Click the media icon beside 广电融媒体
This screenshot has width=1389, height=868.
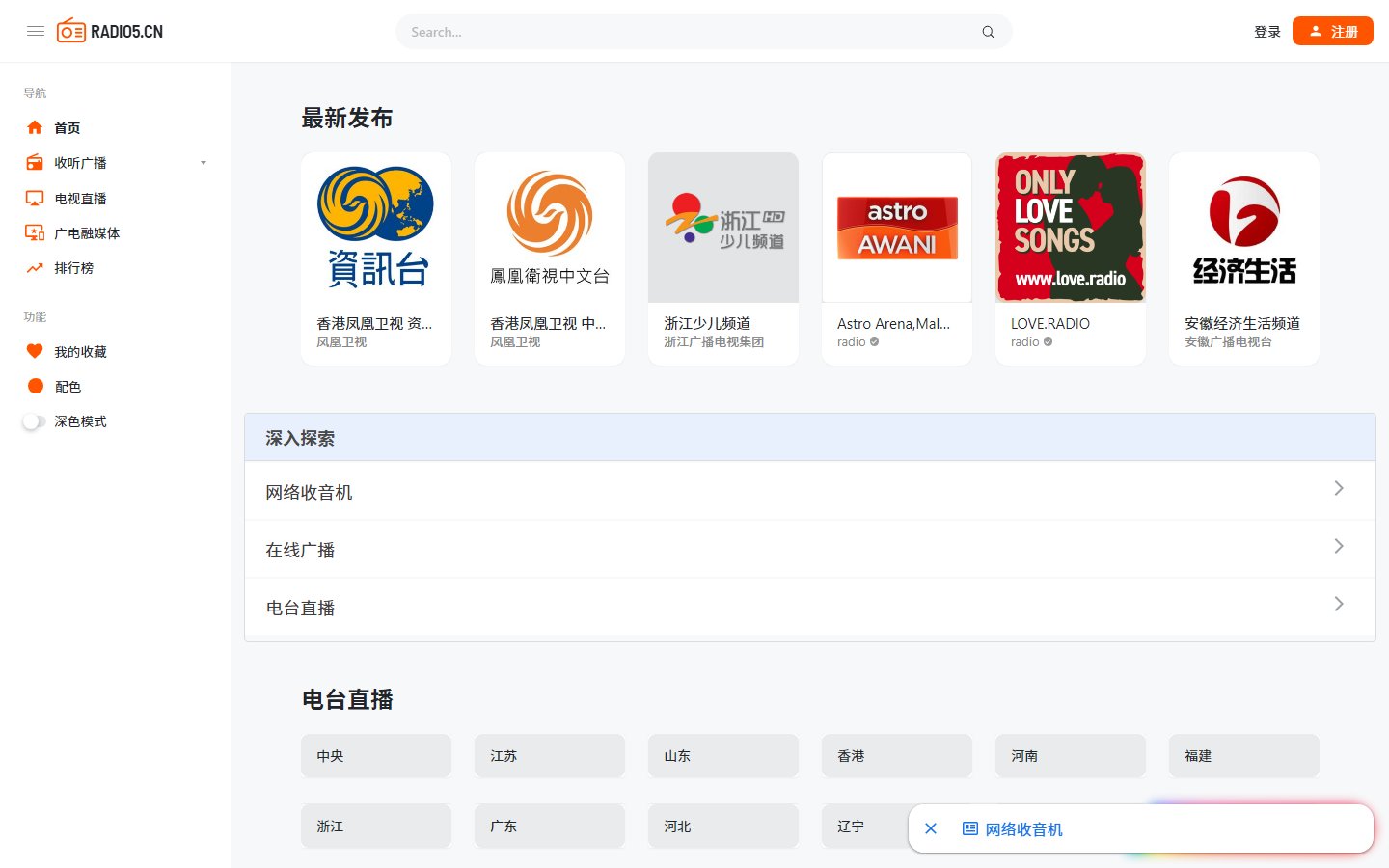[35, 232]
